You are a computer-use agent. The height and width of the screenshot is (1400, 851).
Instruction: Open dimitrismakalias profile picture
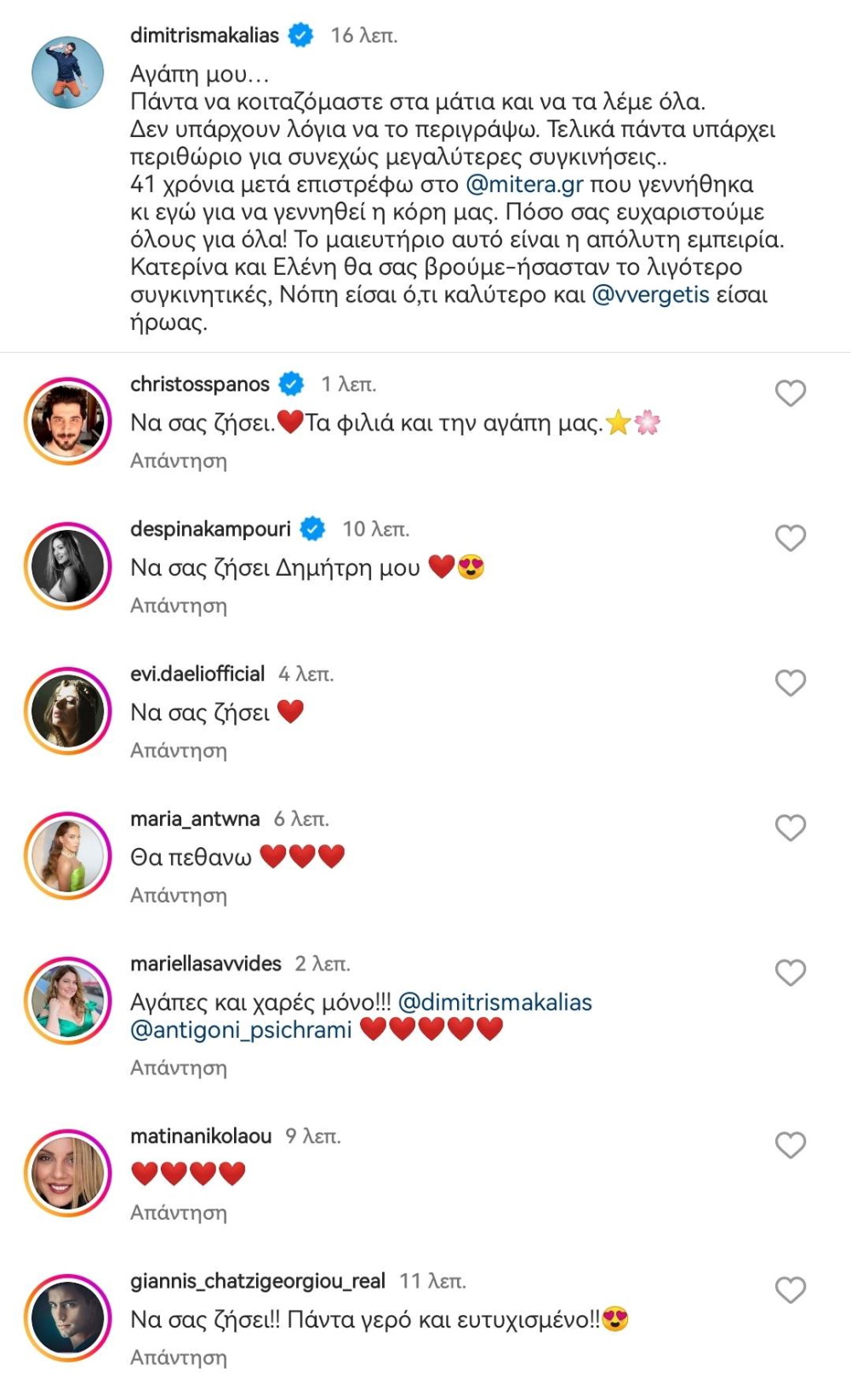coord(68,72)
